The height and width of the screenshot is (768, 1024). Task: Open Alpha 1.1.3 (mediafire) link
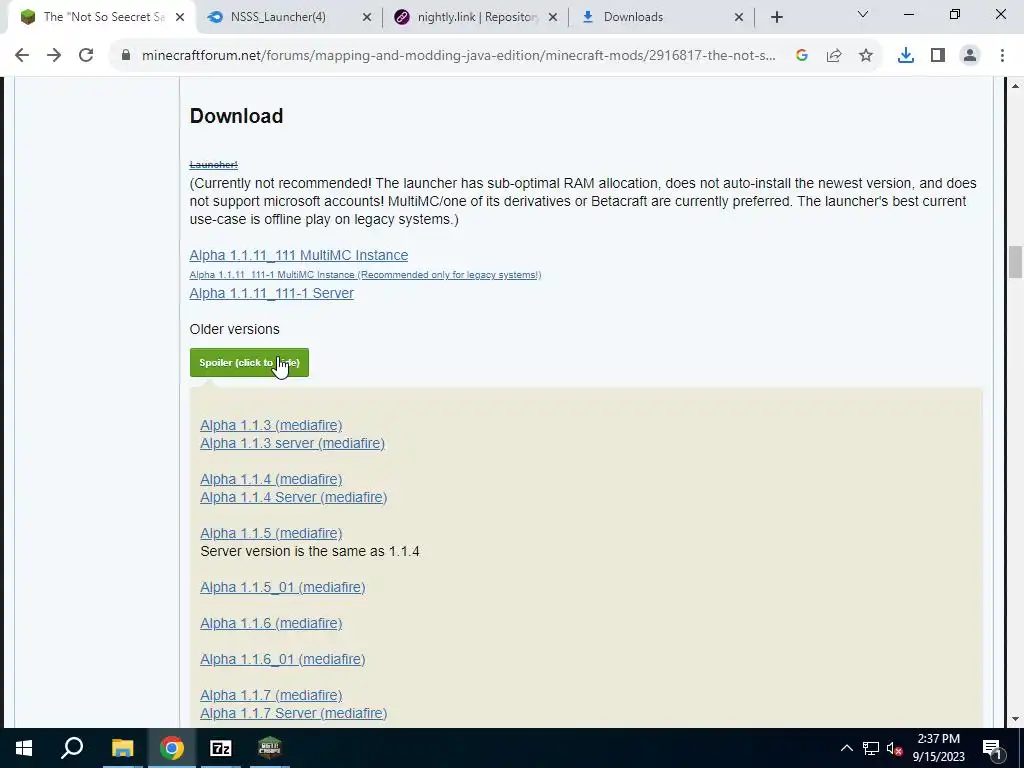click(x=271, y=425)
